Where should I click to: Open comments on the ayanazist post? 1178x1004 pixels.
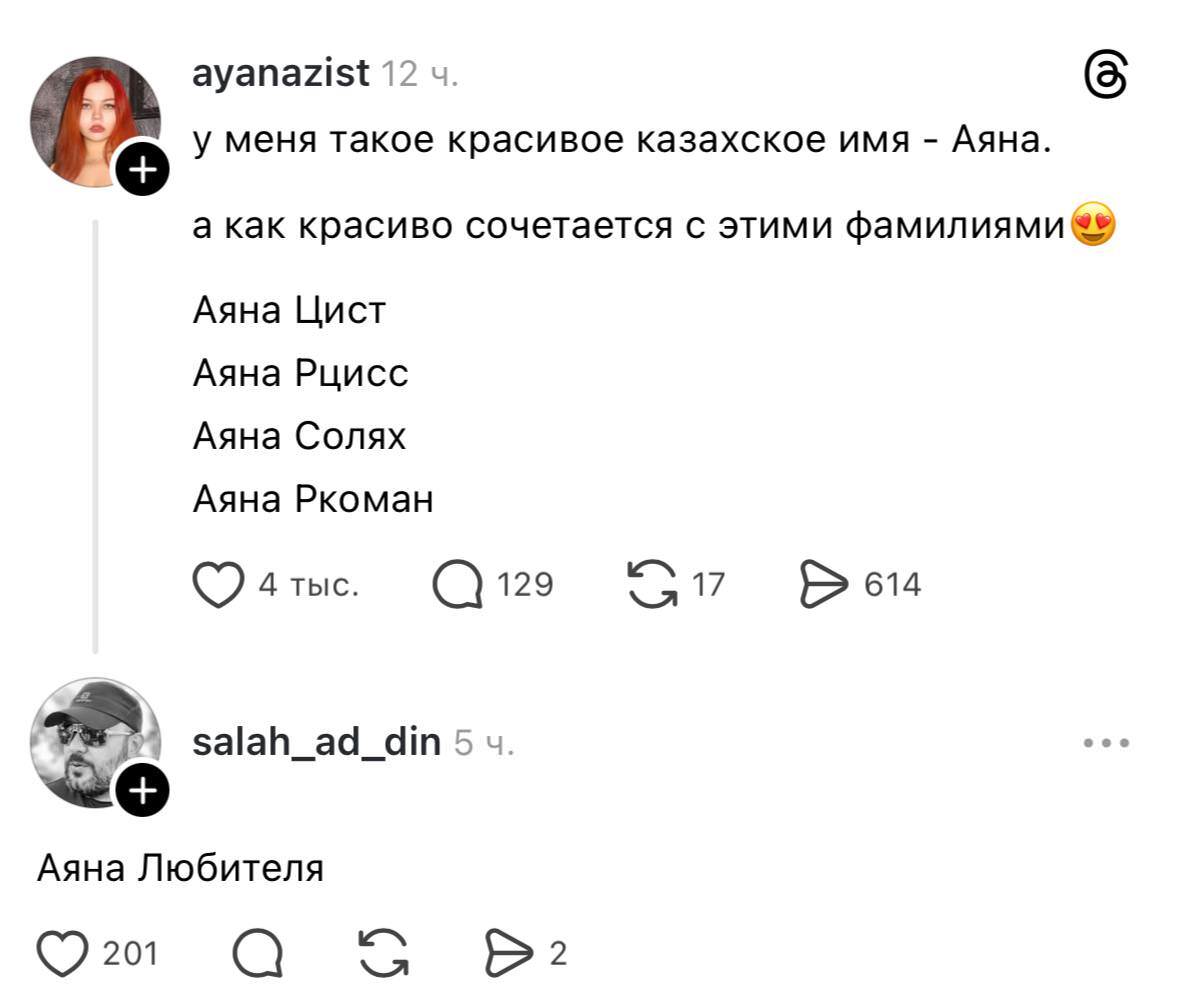[457, 584]
